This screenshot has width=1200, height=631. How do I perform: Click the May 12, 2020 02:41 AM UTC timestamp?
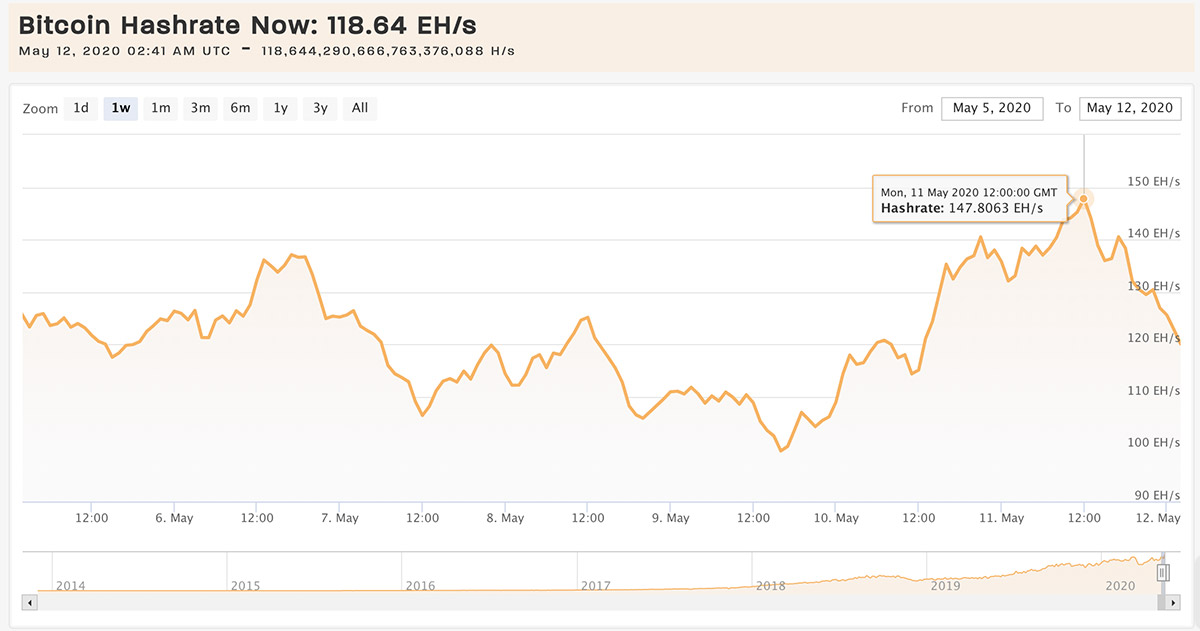tap(124, 51)
